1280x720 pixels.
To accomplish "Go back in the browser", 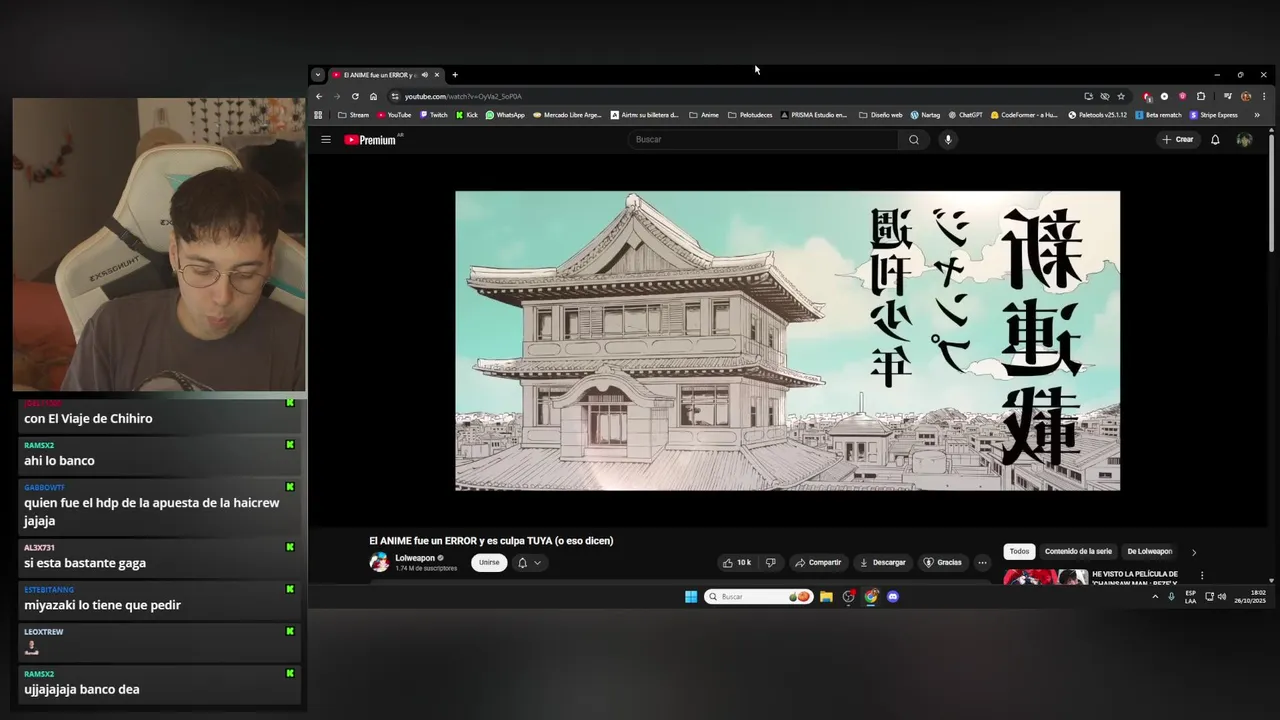I will [319, 96].
